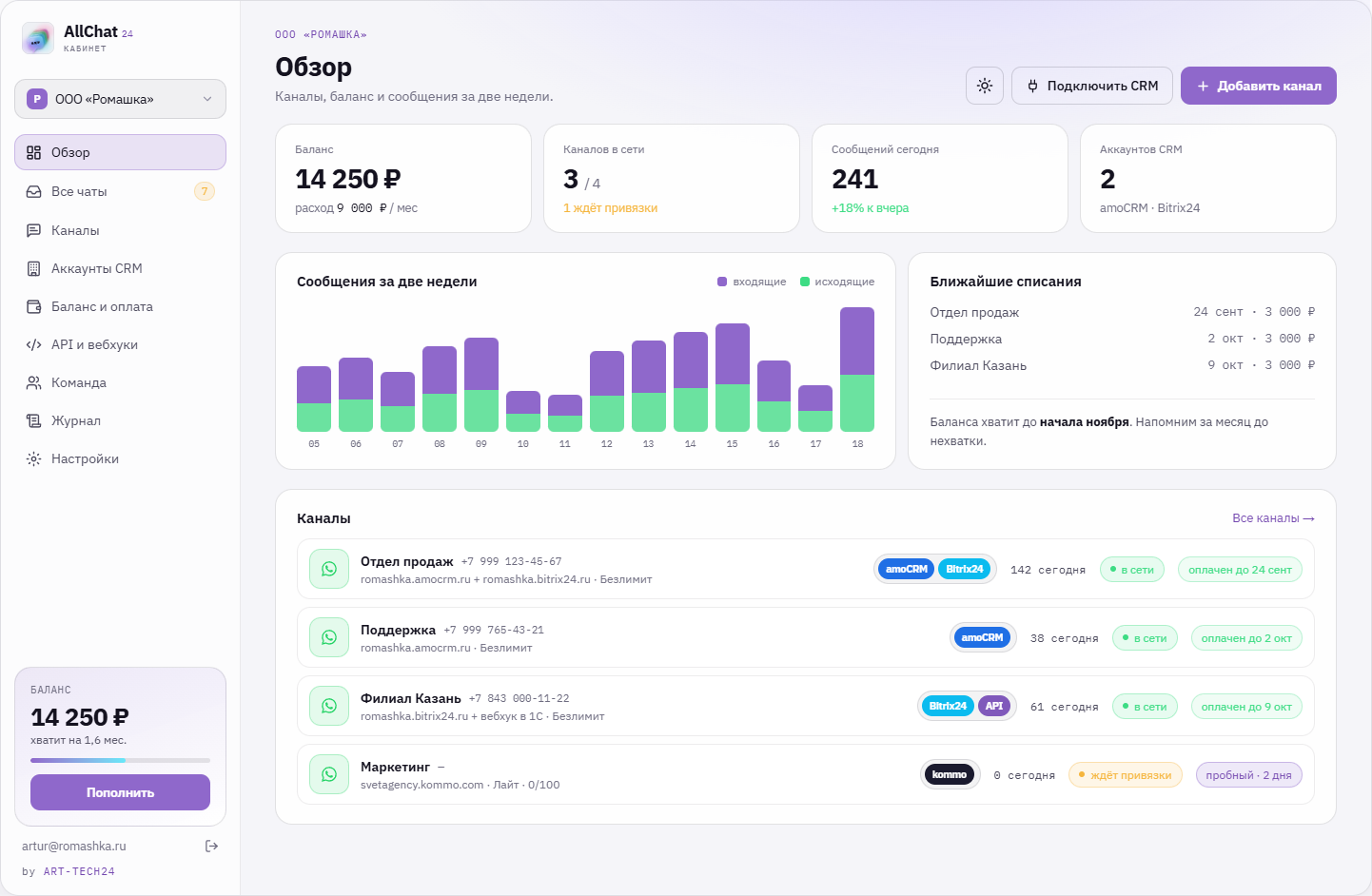Click the Команда people icon
The height and width of the screenshot is (896, 1372).
click(x=34, y=382)
